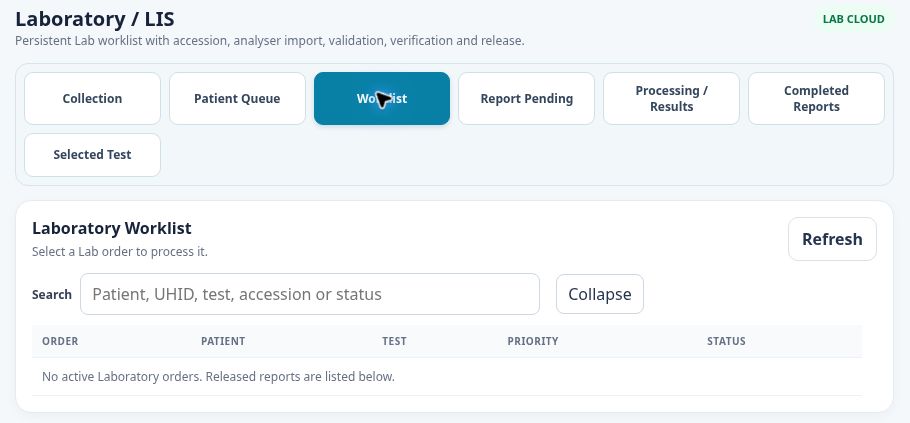This screenshot has width=910, height=423.
Task: Click the 'No active Laboratory orders' message
Action: pyautogui.click(x=218, y=377)
